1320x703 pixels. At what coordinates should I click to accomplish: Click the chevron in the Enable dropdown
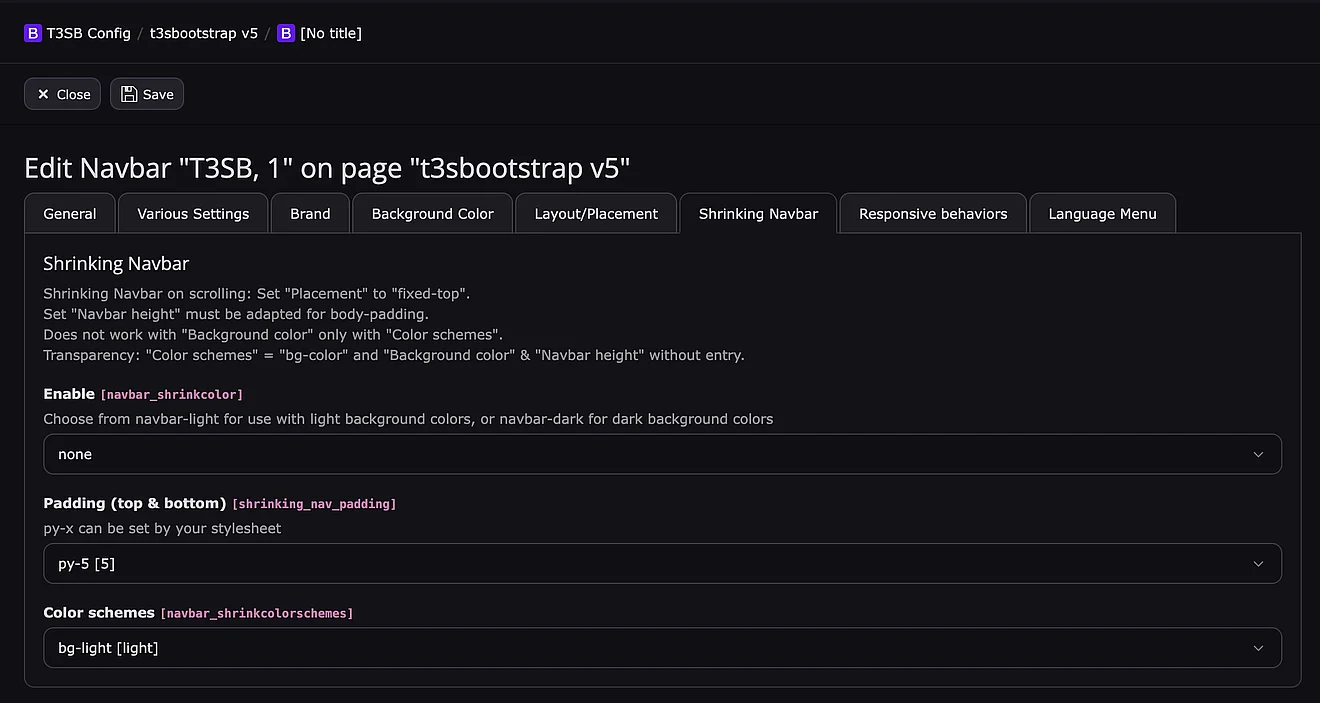pyautogui.click(x=1258, y=454)
